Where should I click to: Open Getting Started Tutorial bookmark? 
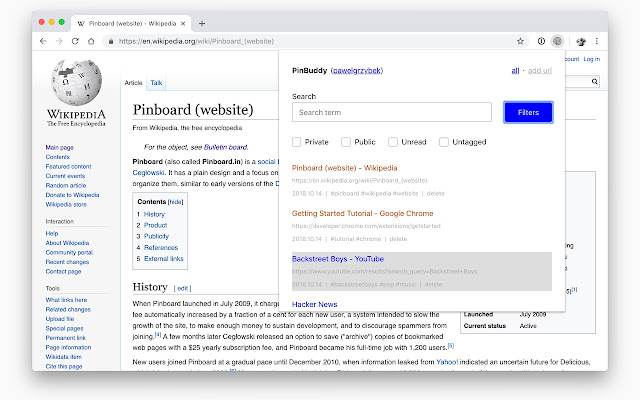[x=362, y=213]
